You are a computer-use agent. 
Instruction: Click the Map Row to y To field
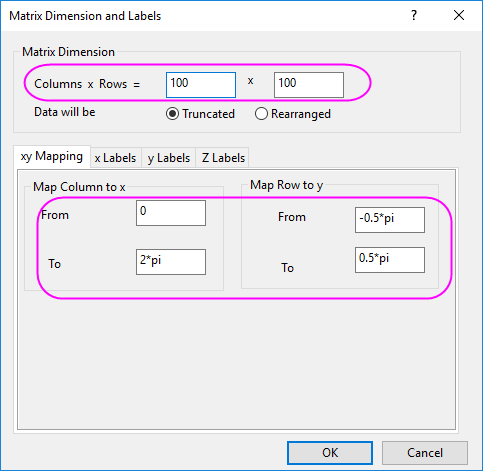click(x=390, y=260)
